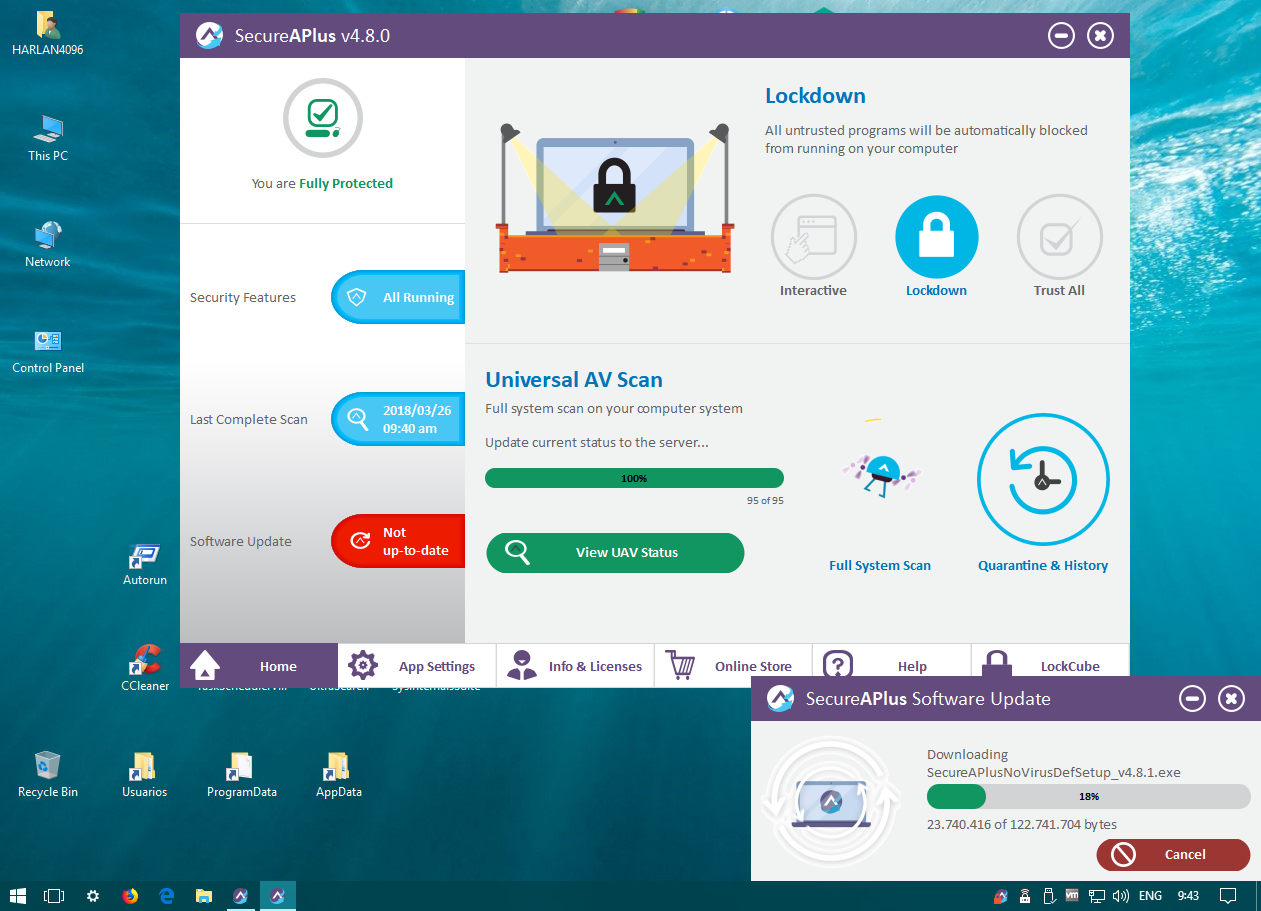The height and width of the screenshot is (911, 1261).
Task: Open the Action Center notifications icon
Action: (1229, 896)
